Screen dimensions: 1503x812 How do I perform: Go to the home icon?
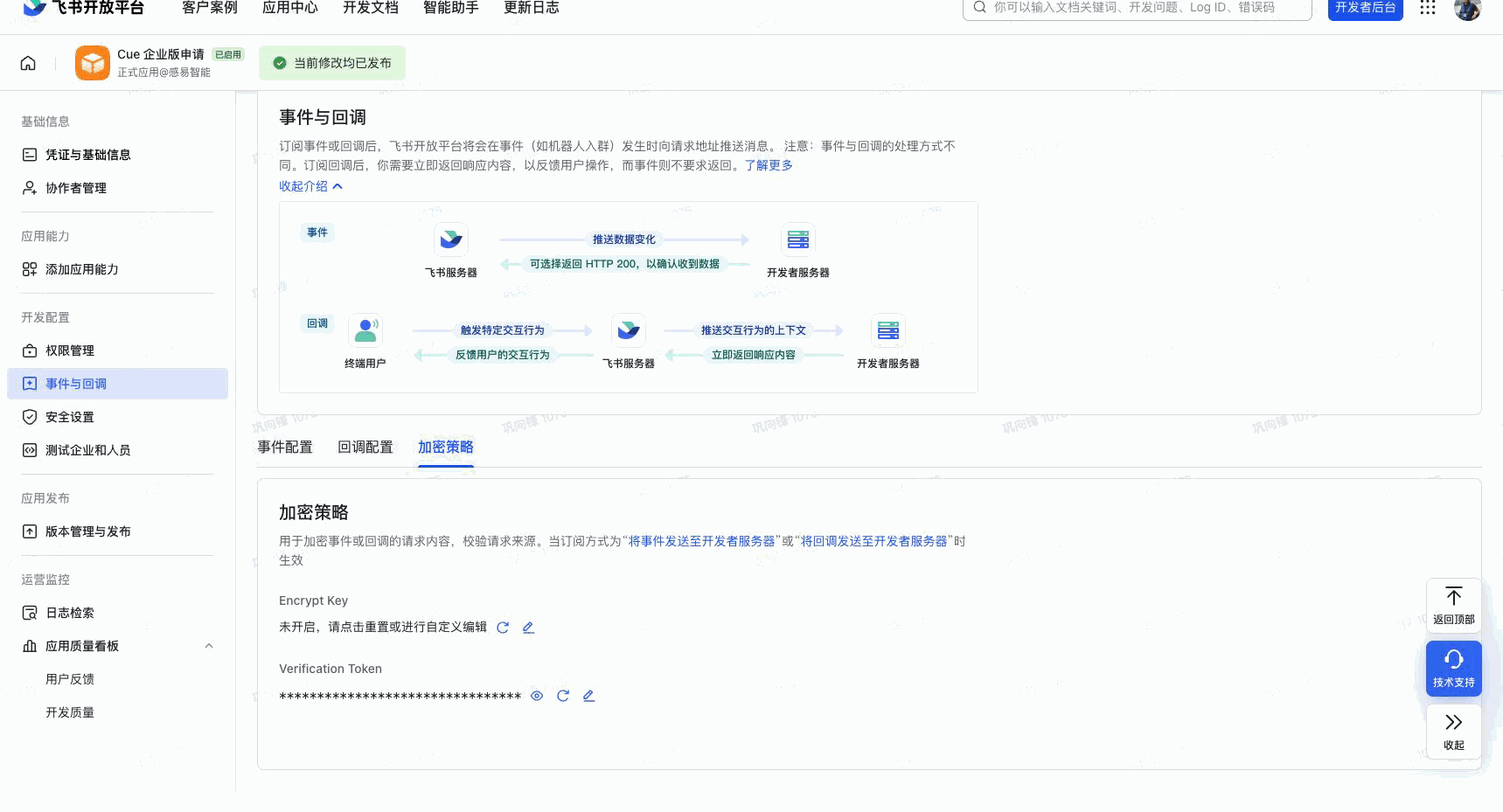tap(28, 63)
